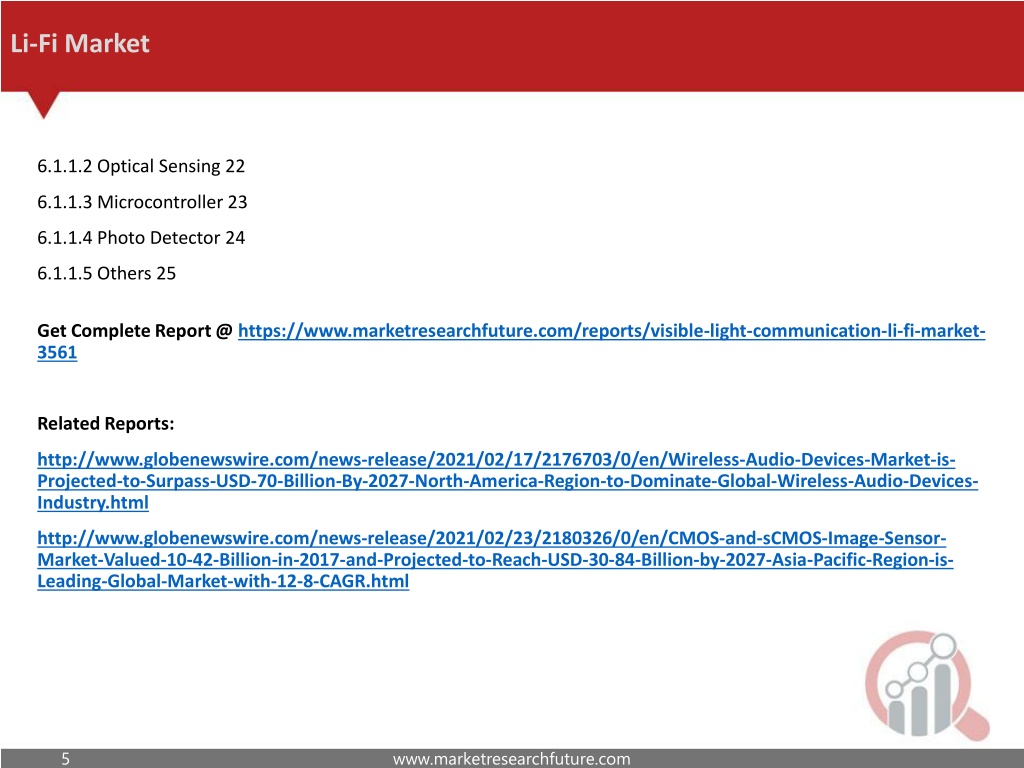
Task: Click the slide number 5 in footer
Action: 65,759
